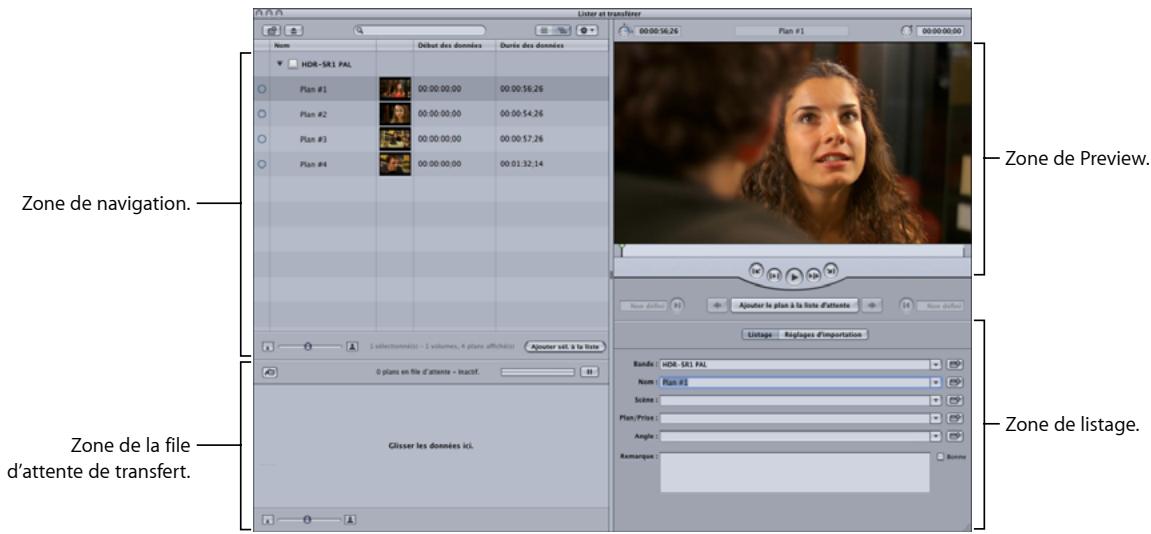Click the destination bin icon in queue zone
Image resolution: width=1151 pixels, height=534 pixels.
(269, 372)
